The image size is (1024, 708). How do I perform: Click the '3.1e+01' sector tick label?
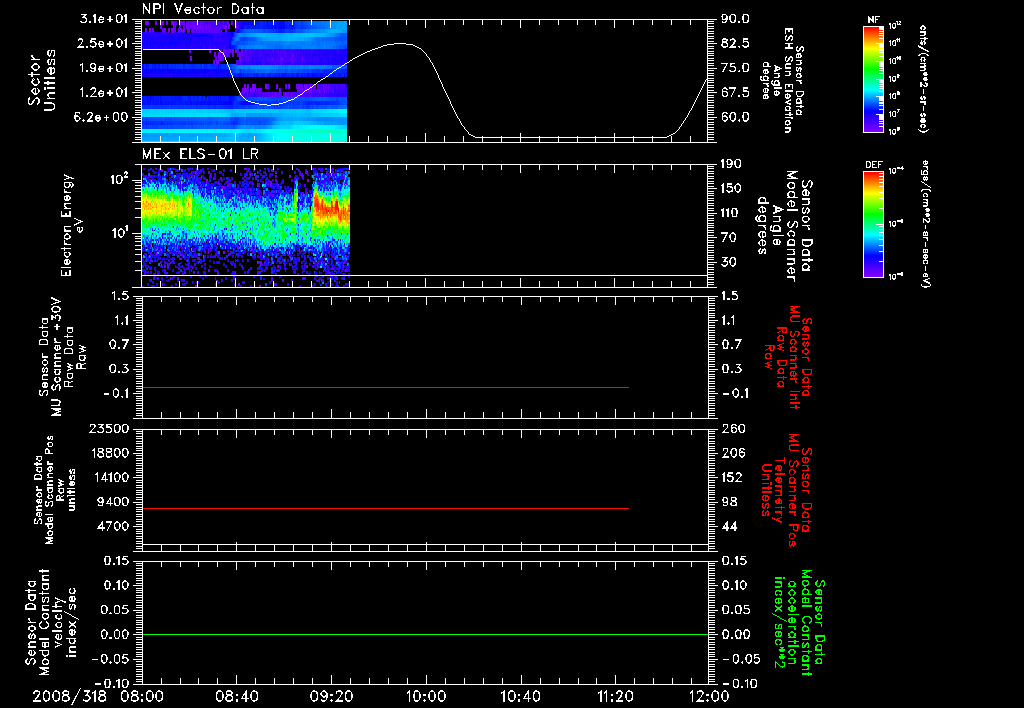point(103,19)
